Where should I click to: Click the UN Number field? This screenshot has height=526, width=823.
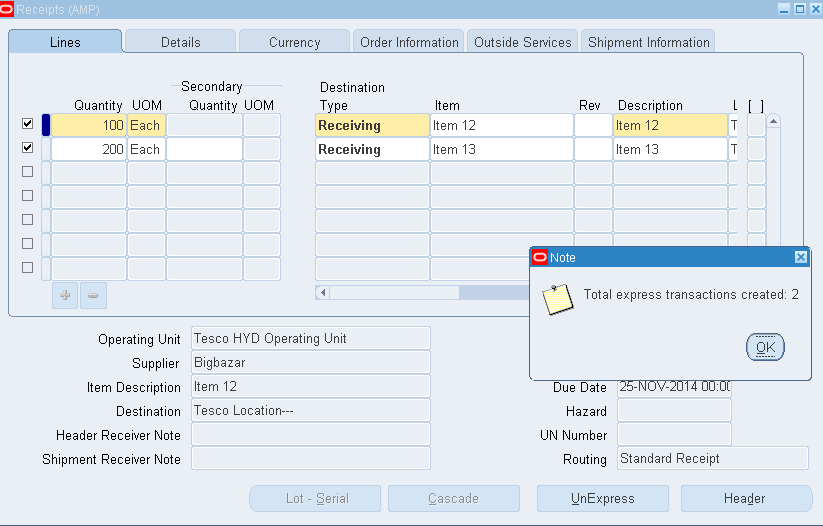point(674,435)
